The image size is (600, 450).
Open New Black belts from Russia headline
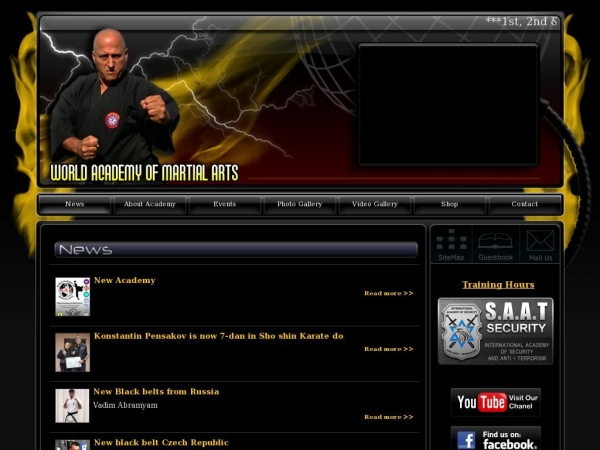(x=156, y=392)
